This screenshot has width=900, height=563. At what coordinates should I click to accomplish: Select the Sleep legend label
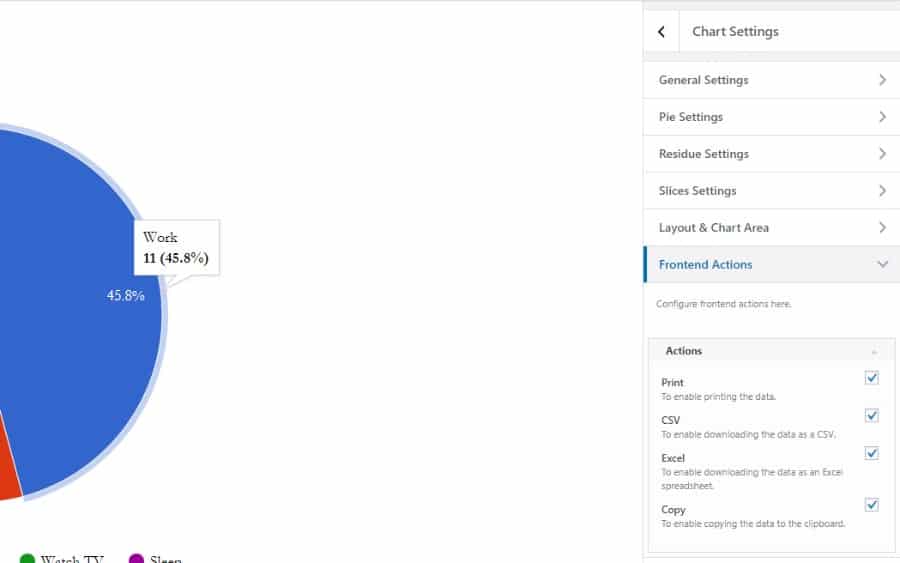(165, 558)
